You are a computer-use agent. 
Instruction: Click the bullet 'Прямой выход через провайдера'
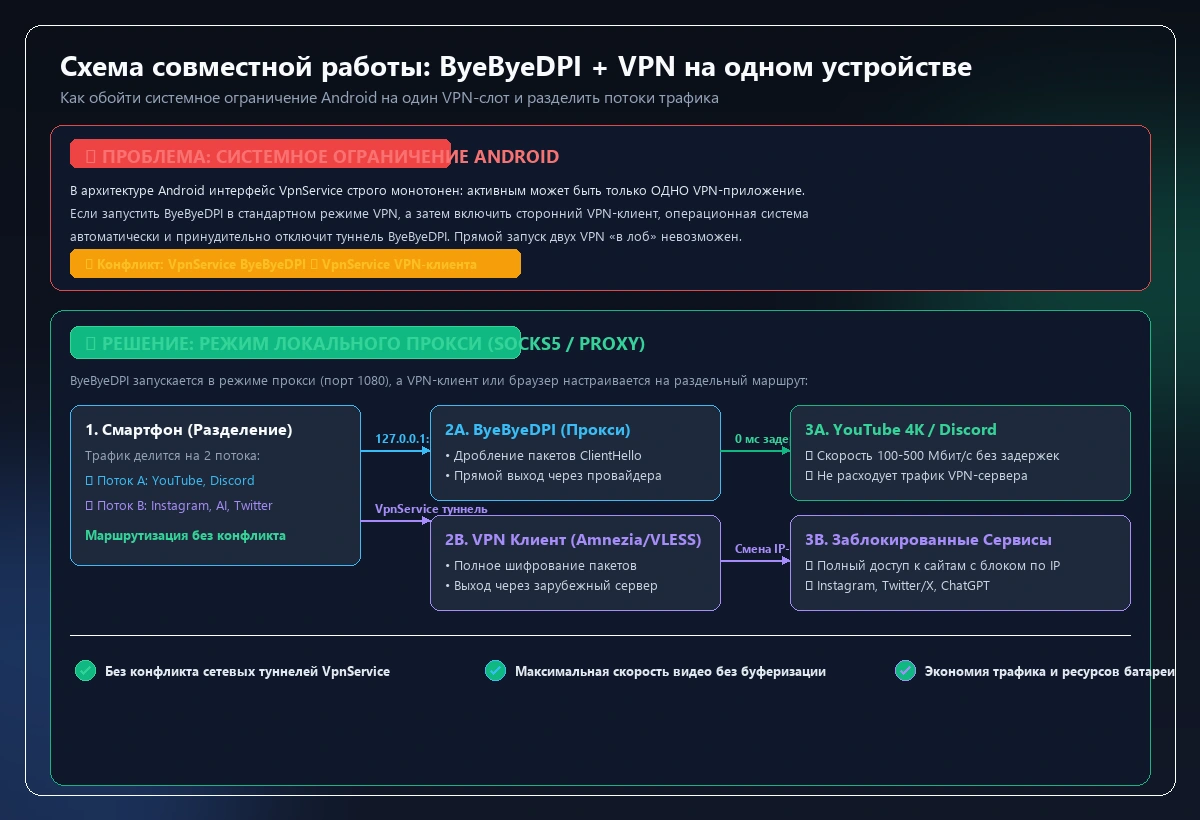(x=553, y=476)
